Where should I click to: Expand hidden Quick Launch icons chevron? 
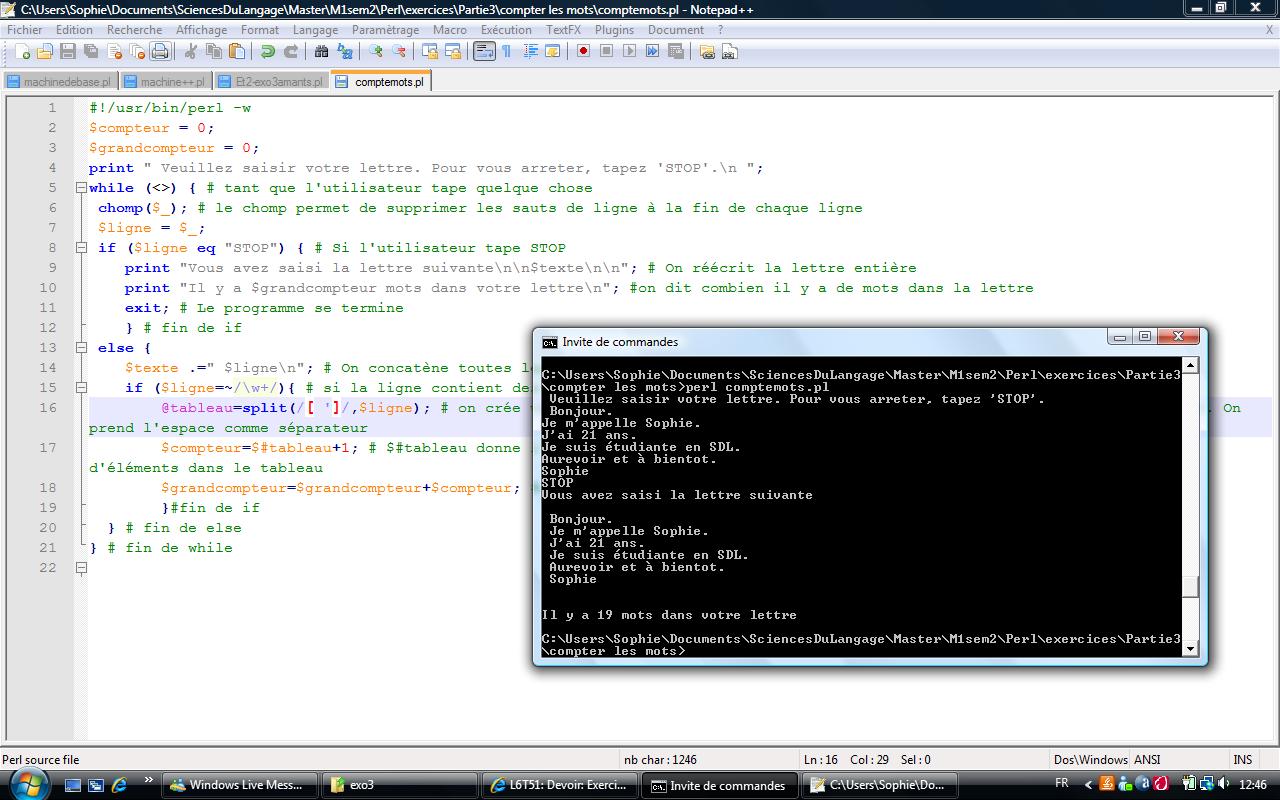point(149,780)
